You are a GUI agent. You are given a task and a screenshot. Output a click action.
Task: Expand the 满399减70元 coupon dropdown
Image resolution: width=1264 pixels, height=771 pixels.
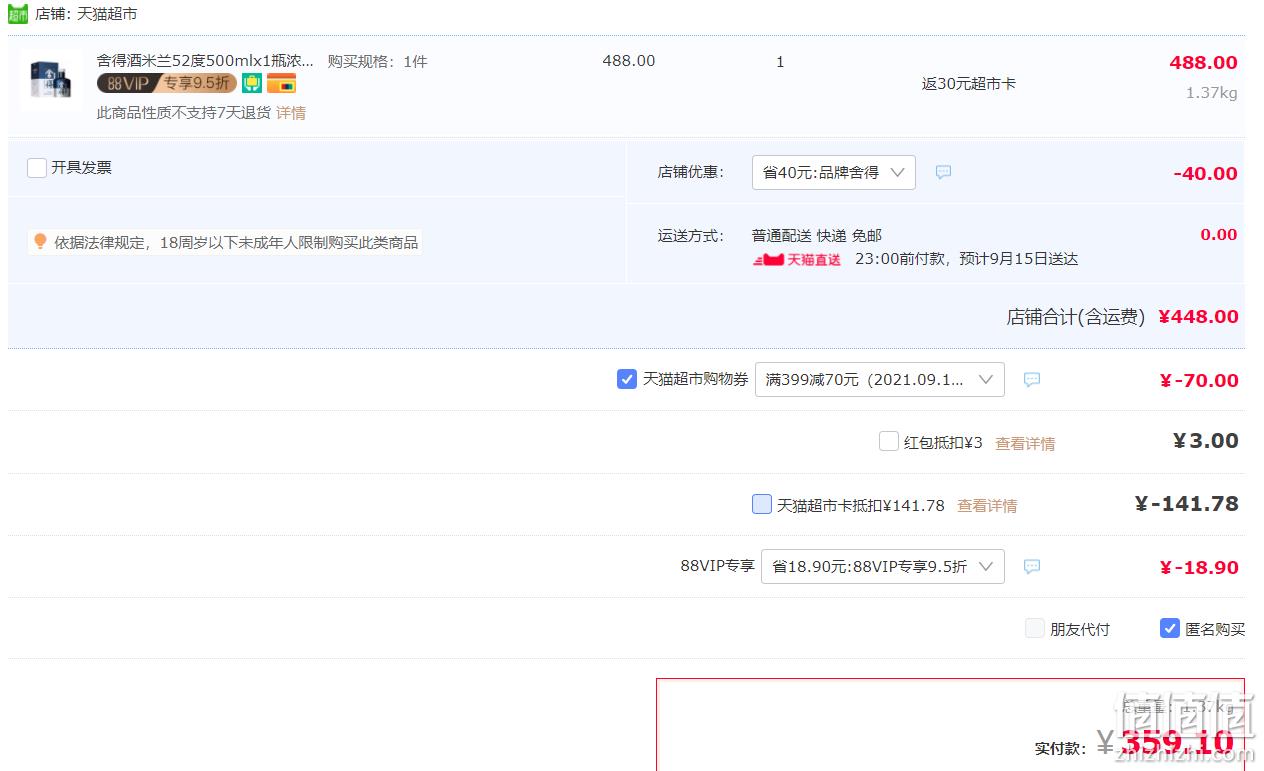click(880, 380)
